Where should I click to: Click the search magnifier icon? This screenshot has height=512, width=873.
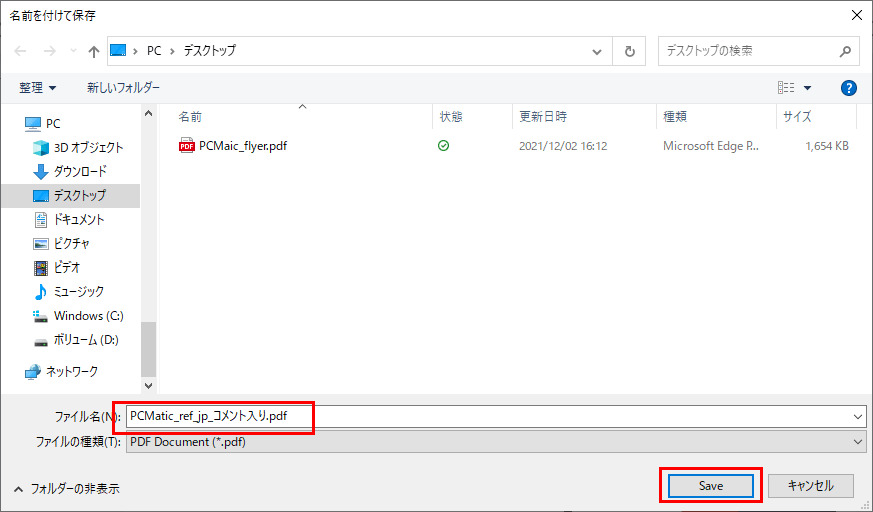[x=845, y=50]
